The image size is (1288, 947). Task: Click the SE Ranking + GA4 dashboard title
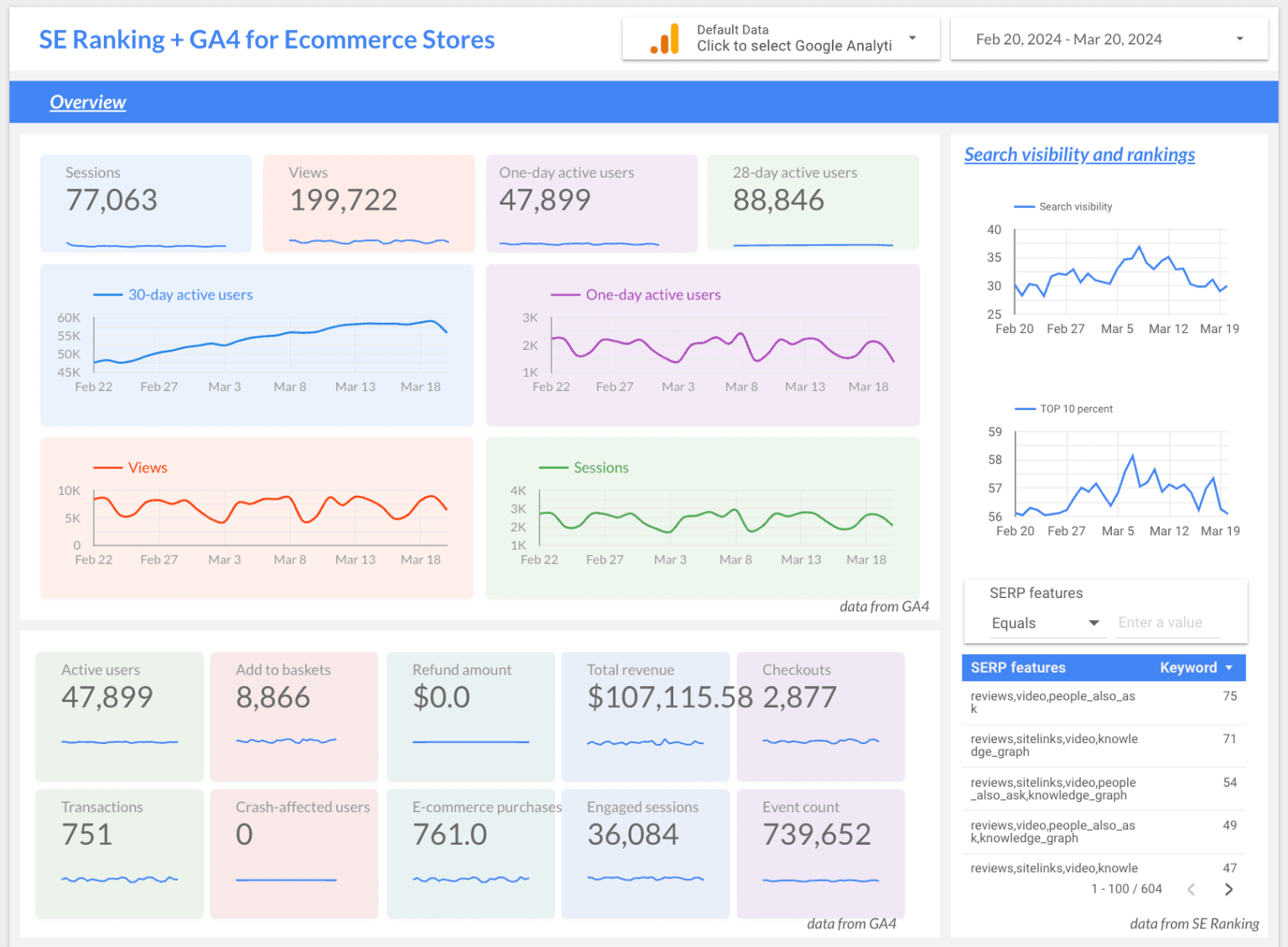[x=267, y=39]
